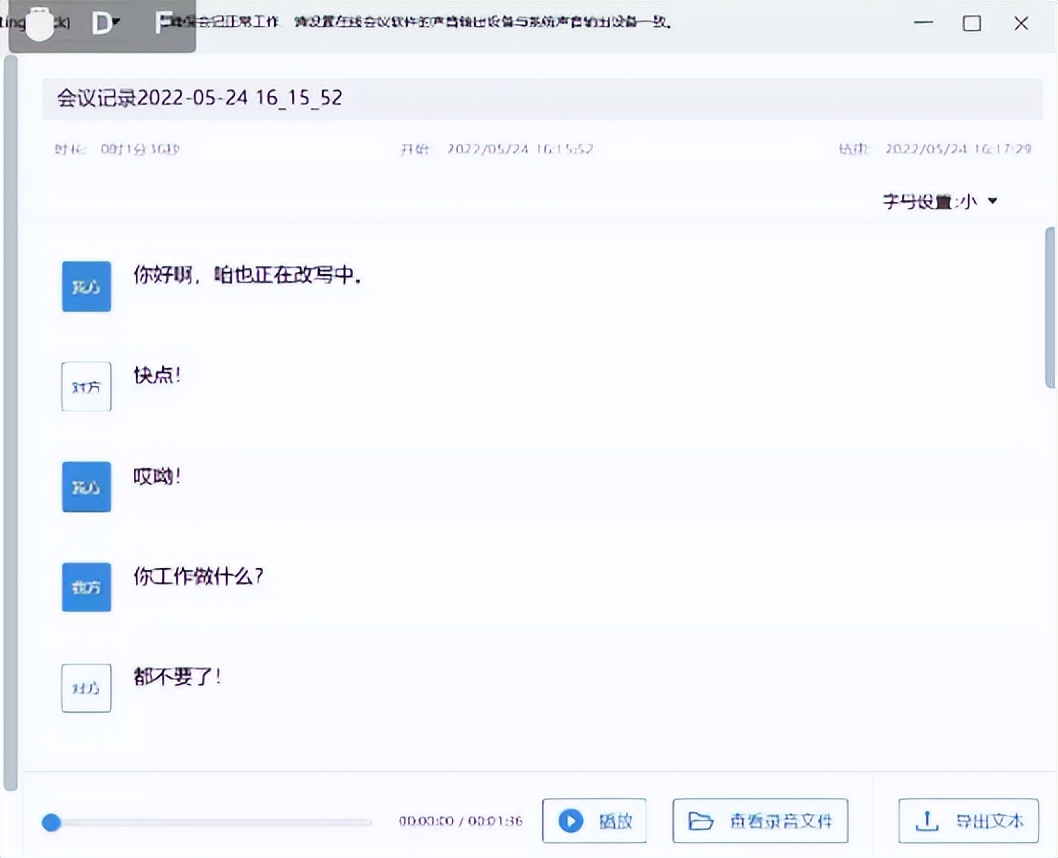Open 查看录音文件 recordings folder button
Viewport: 1058px width, 858px height.
[760, 821]
